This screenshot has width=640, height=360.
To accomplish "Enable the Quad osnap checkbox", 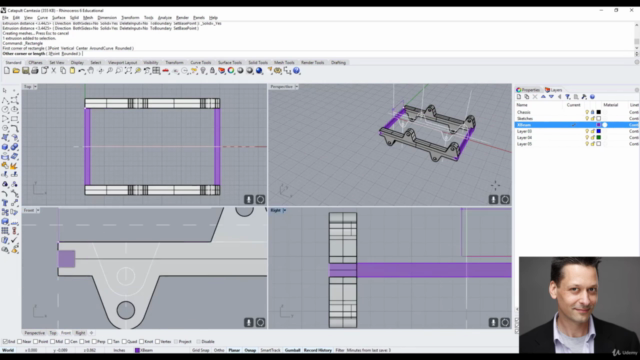I will [124, 342].
